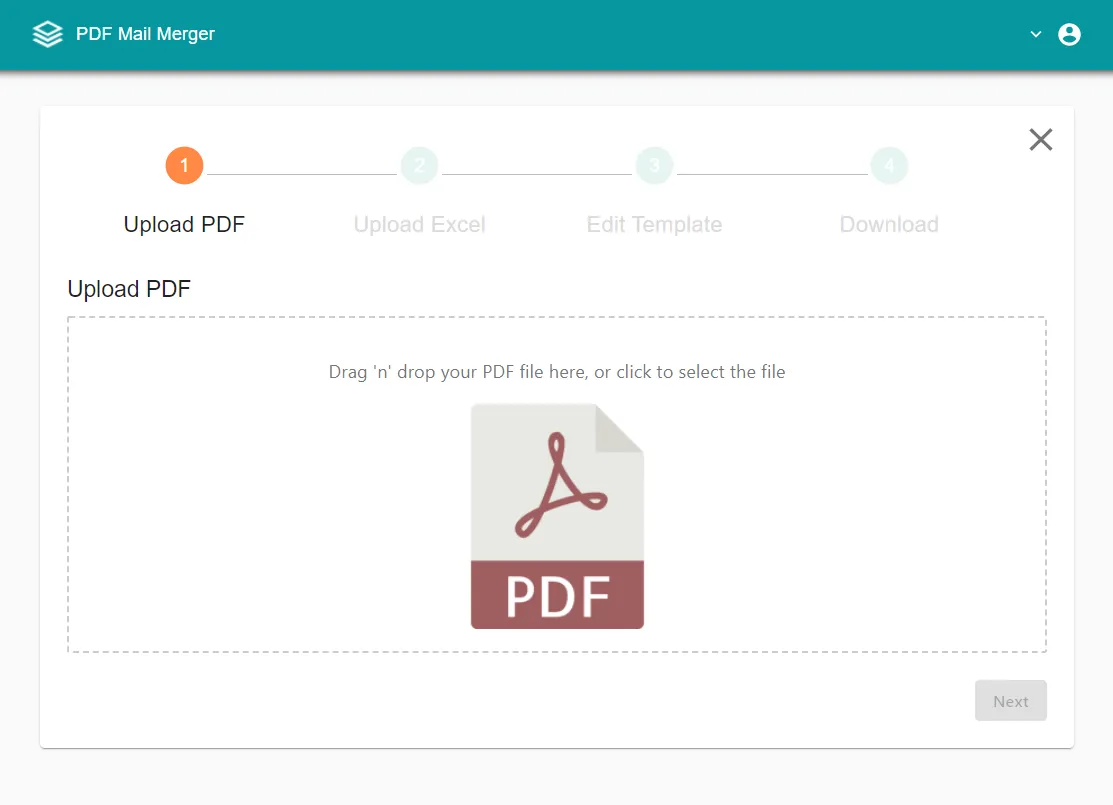1113x805 pixels.
Task: Select step 4 circle in stepper
Action: click(889, 165)
